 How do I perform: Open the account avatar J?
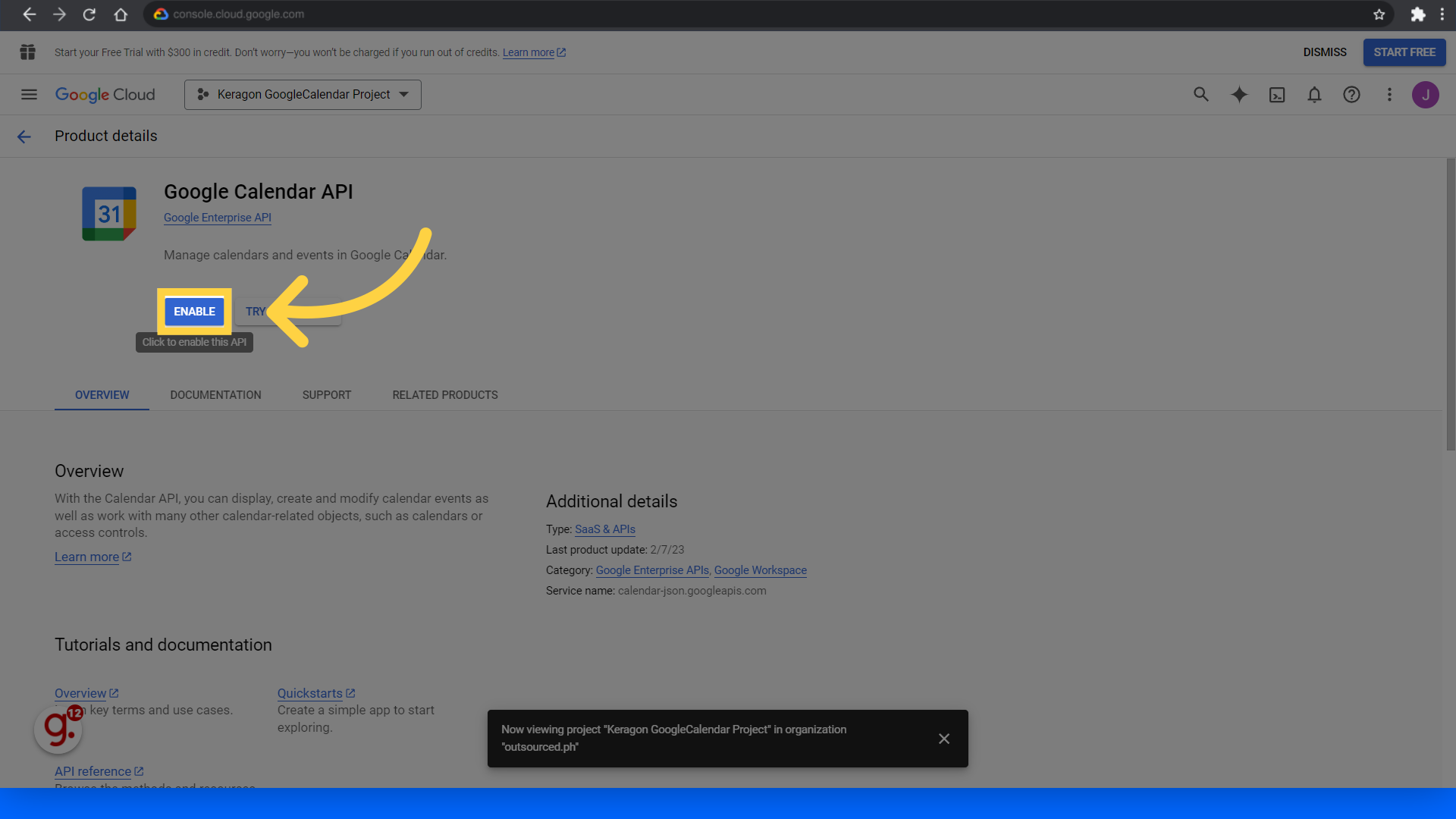pos(1425,95)
